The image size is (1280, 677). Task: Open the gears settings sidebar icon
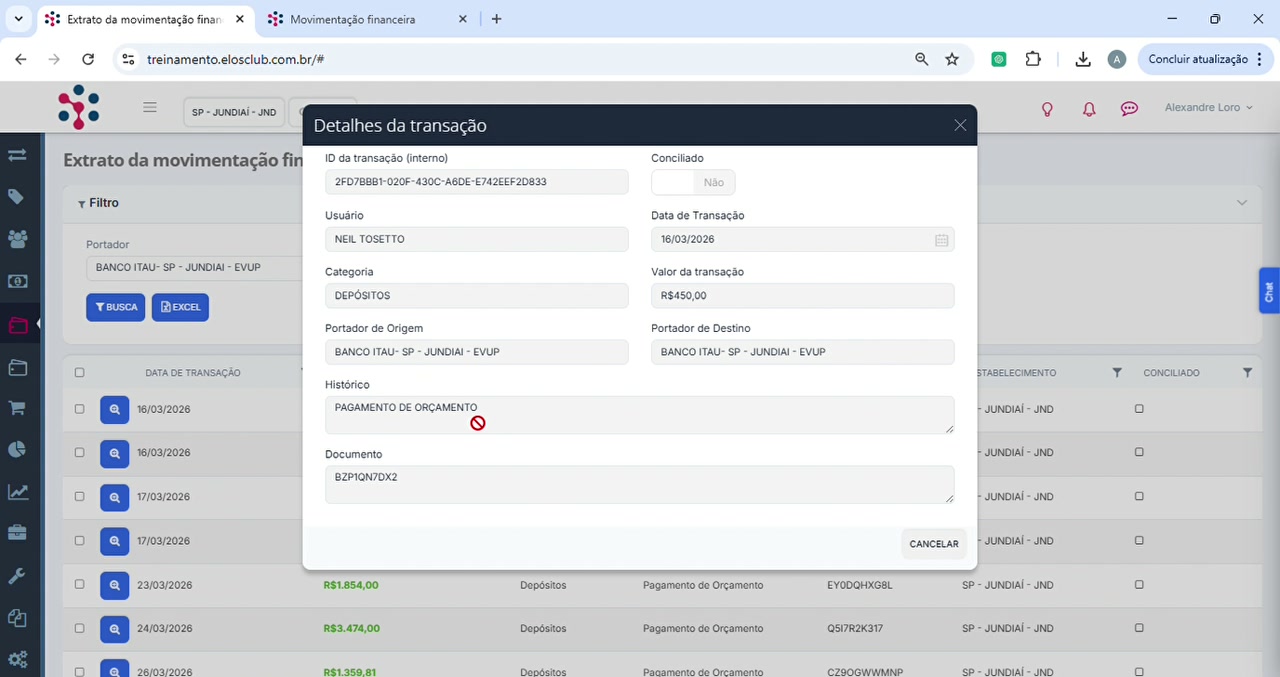pyautogui.click(x=17, y=660)
